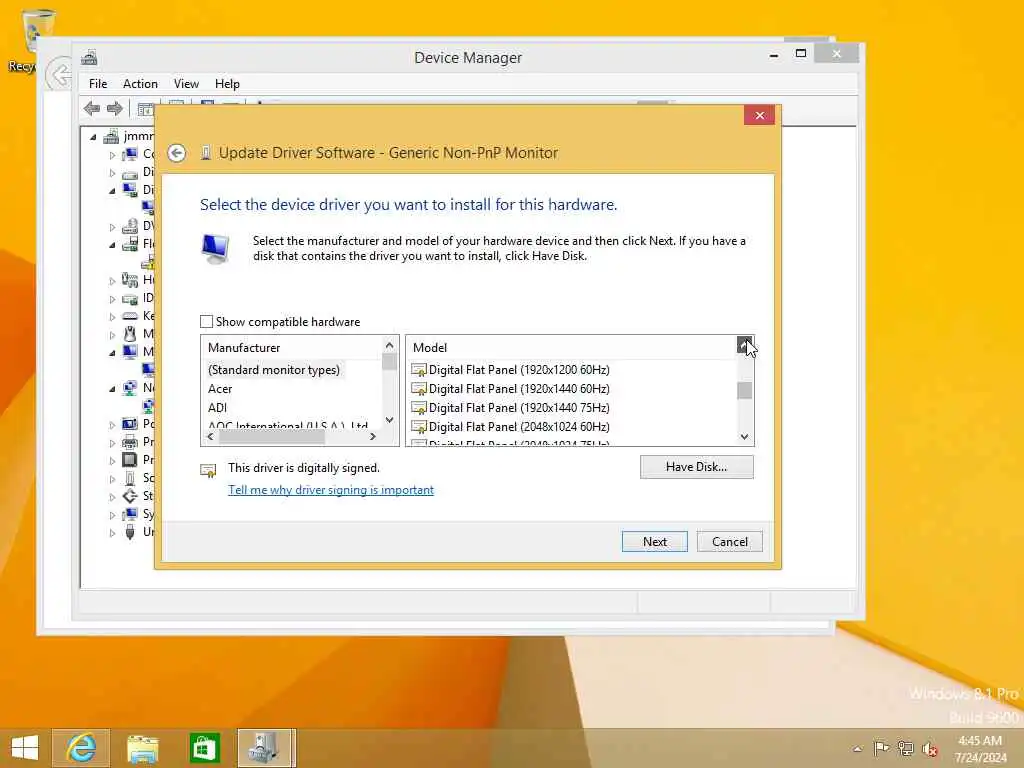Click the Keyboards category icon
Viewport: 1024px width, 768px height.
click(130, 316)
